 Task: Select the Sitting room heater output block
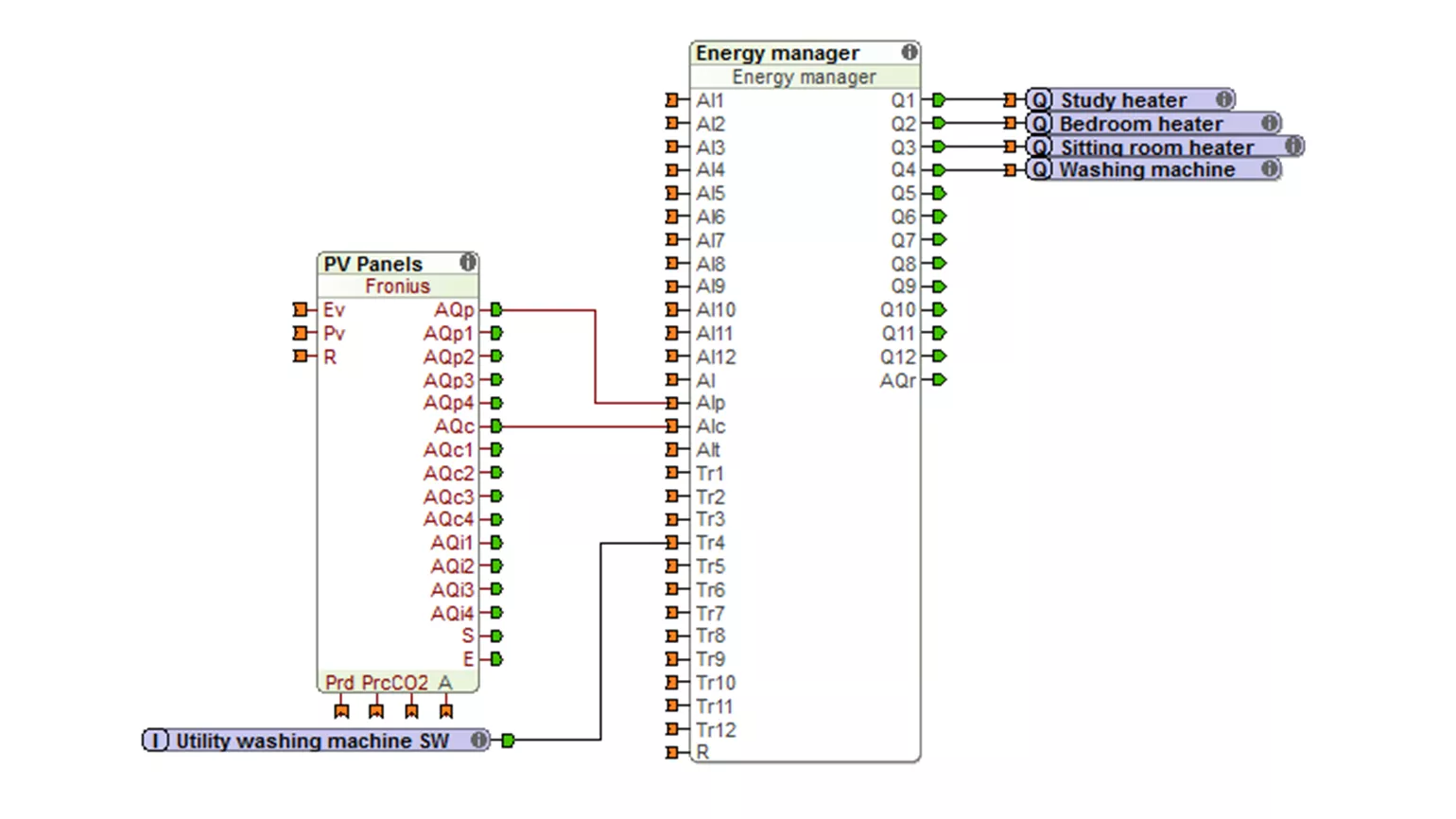click(x=1165, y=147)
